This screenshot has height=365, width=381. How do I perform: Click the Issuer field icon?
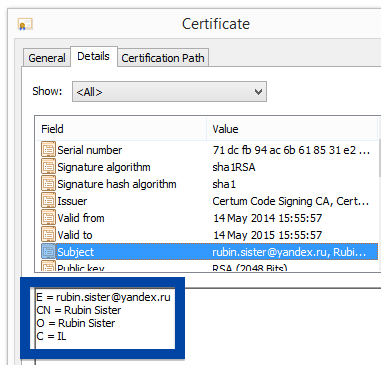click(x=48, y=200)
